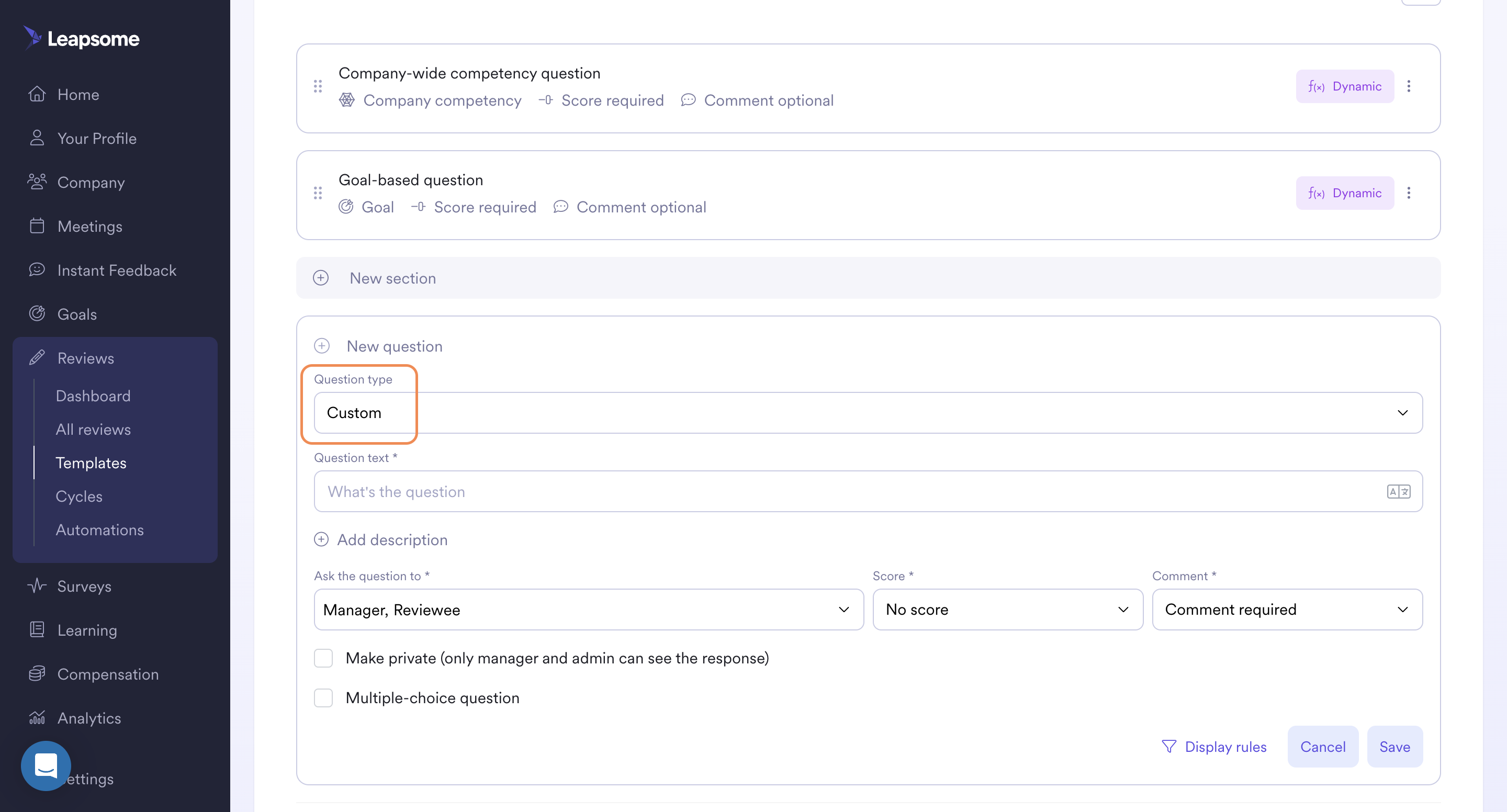
Task: Click the Goal icon in Goal-based question
Action: 346,207
